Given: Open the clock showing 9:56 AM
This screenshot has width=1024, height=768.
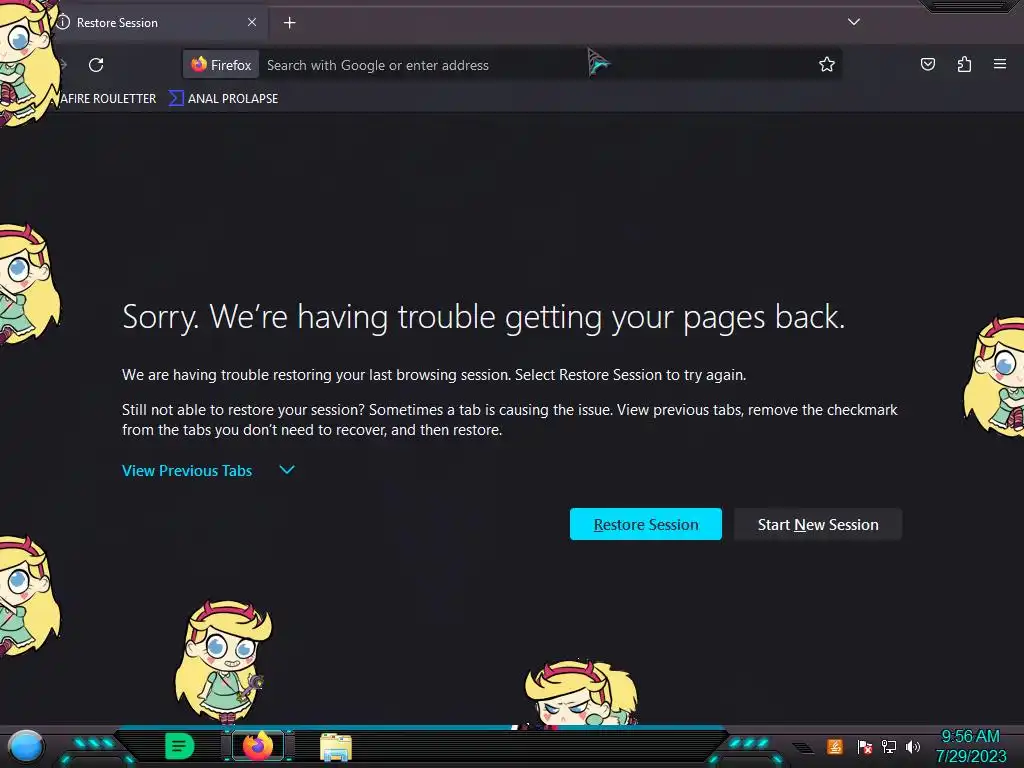Looking at the screenshot, I should 970,746.
